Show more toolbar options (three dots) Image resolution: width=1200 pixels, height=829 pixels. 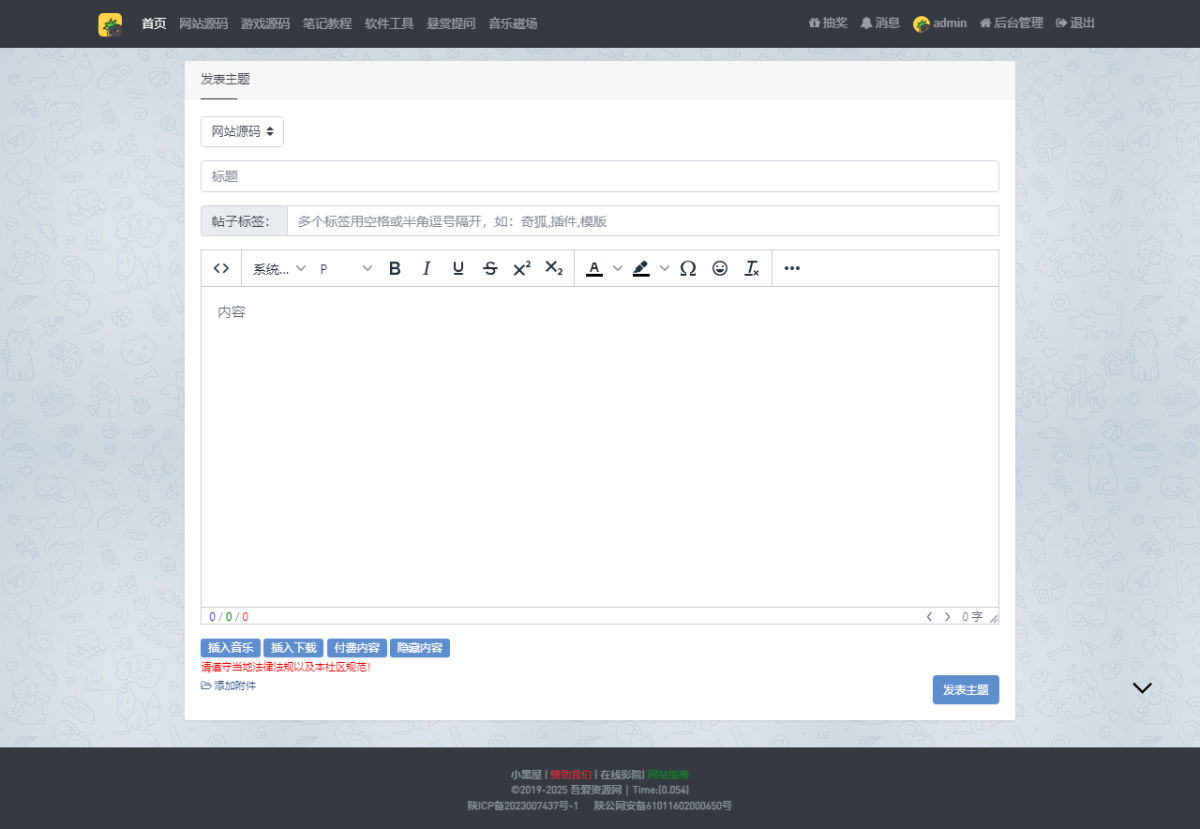(792, 268)
